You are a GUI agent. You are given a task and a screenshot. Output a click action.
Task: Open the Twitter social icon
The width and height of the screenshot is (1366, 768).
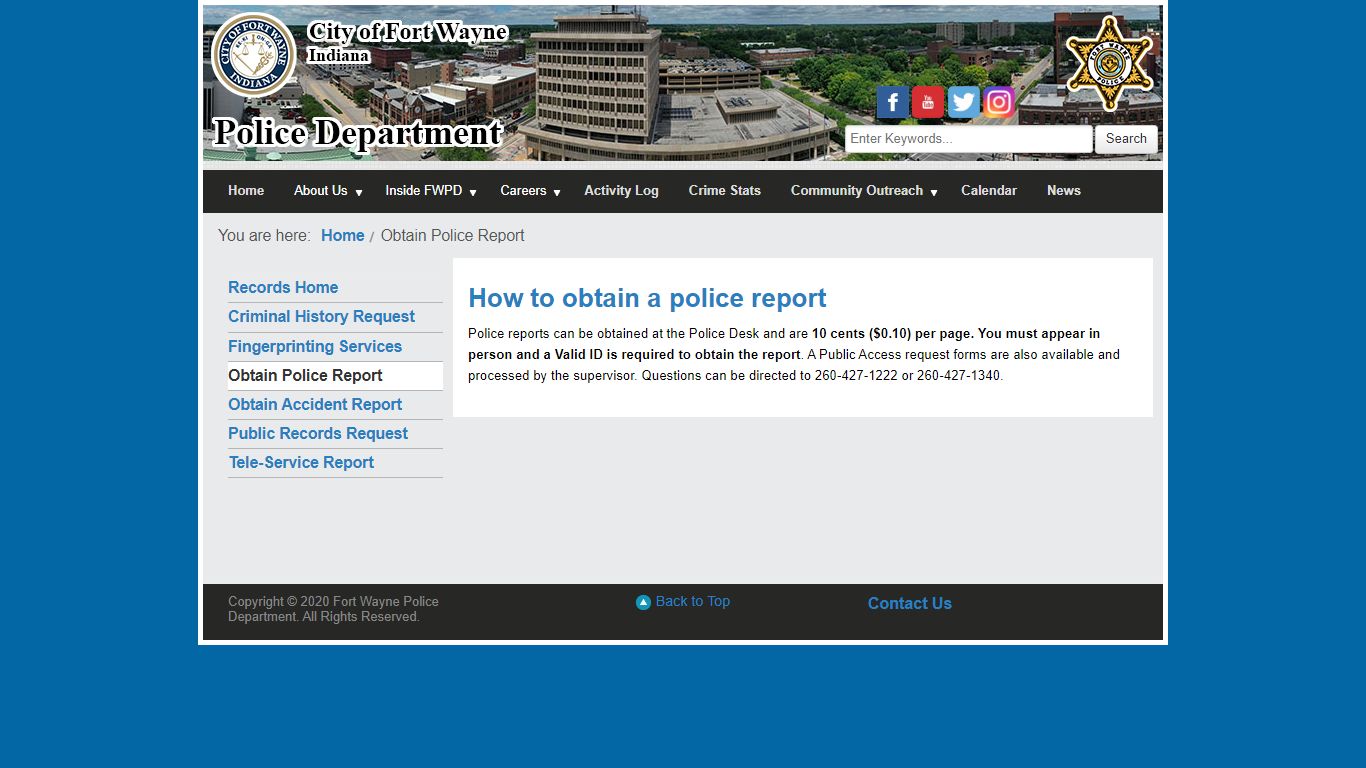(964, 102)
